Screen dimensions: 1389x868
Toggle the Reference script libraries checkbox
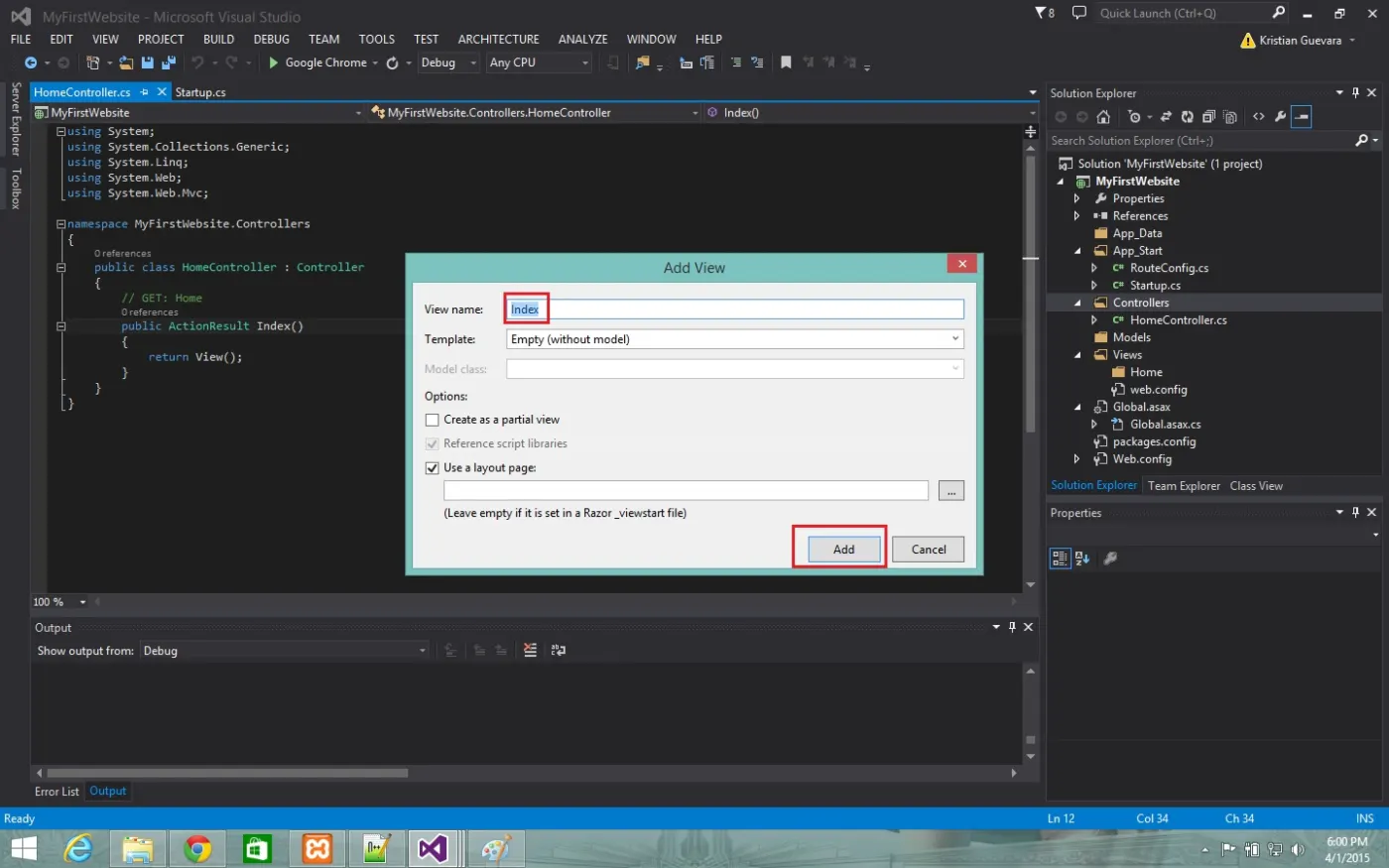tap(432, 444)
